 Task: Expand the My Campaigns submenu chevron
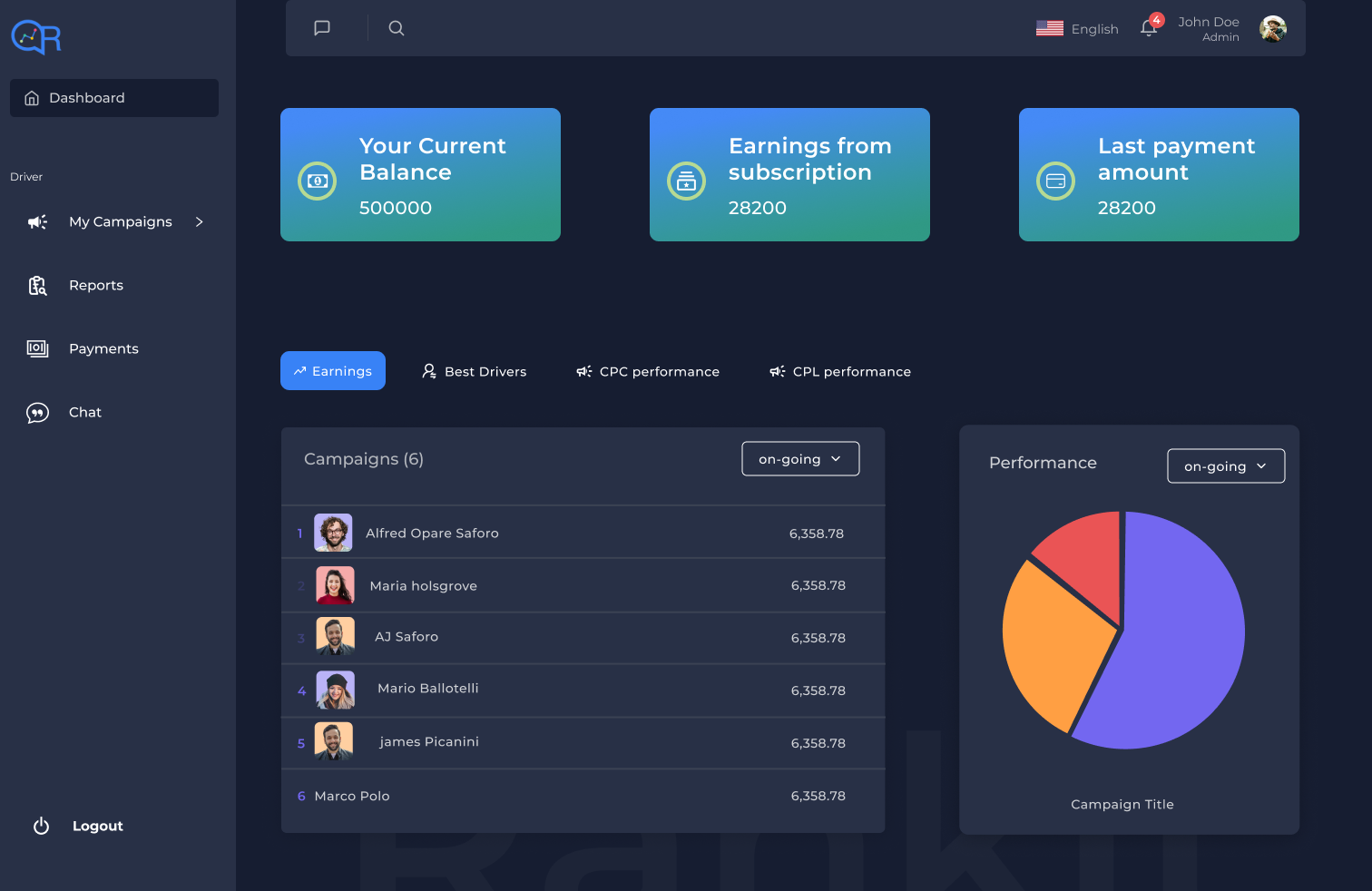(200, 222)
